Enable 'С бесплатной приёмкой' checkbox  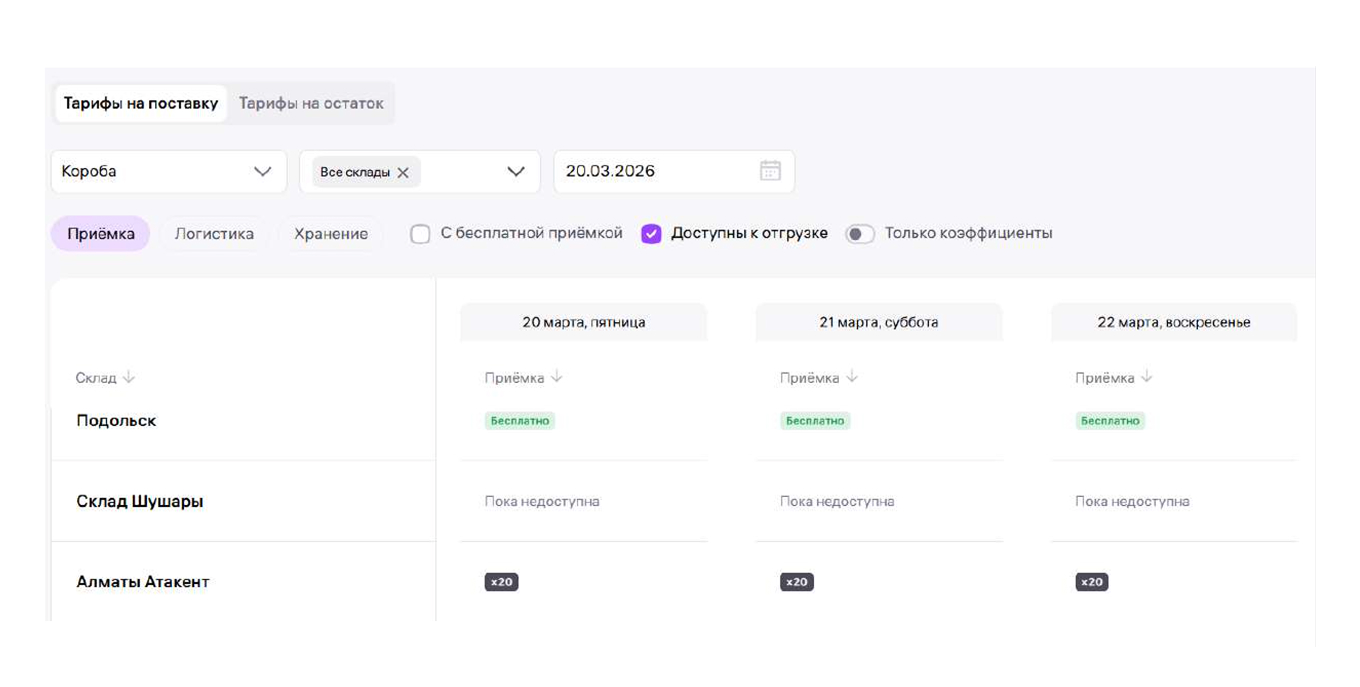420,234
